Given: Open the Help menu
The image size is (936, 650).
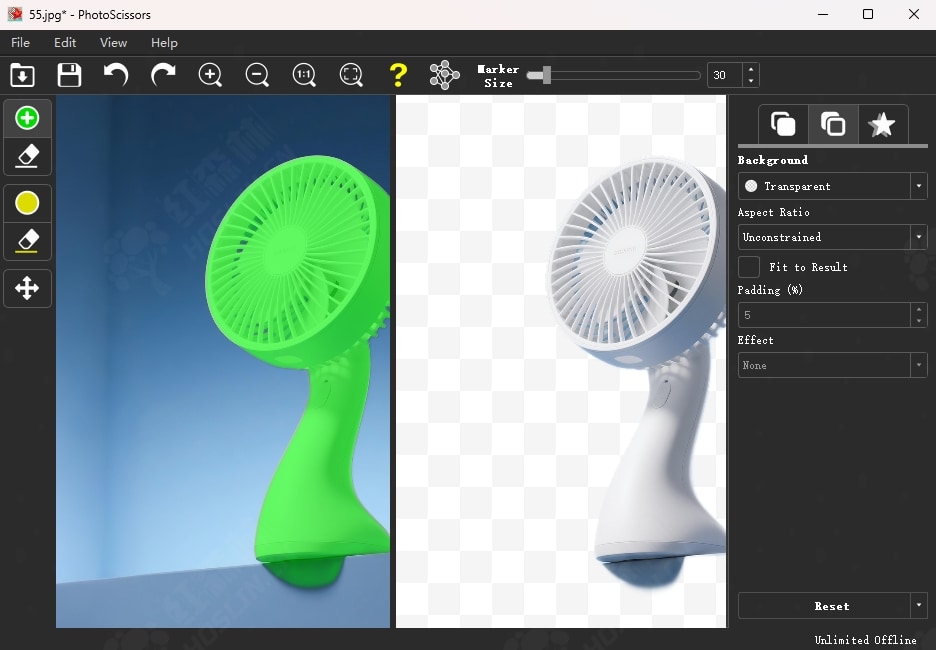Looking at the screenshot, I should point(164,43).
